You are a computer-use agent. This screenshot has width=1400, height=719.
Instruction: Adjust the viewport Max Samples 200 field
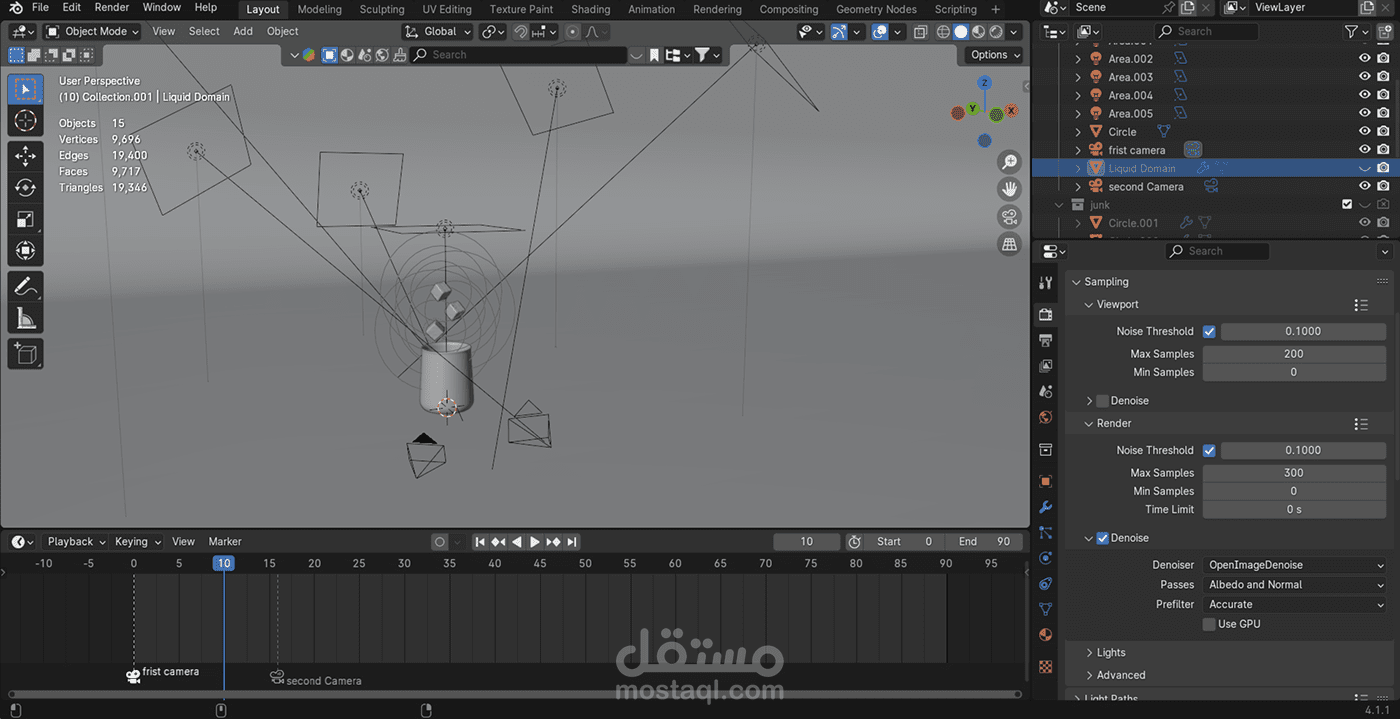click(x=1294, y=354)
